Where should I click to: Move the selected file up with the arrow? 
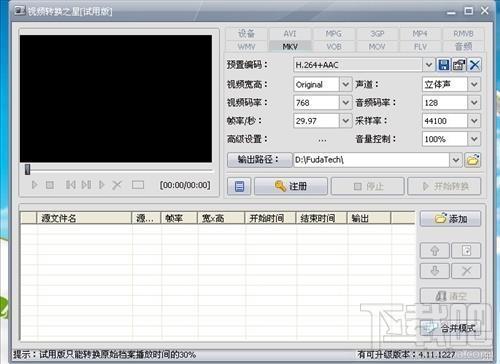[x=435, y=251]
